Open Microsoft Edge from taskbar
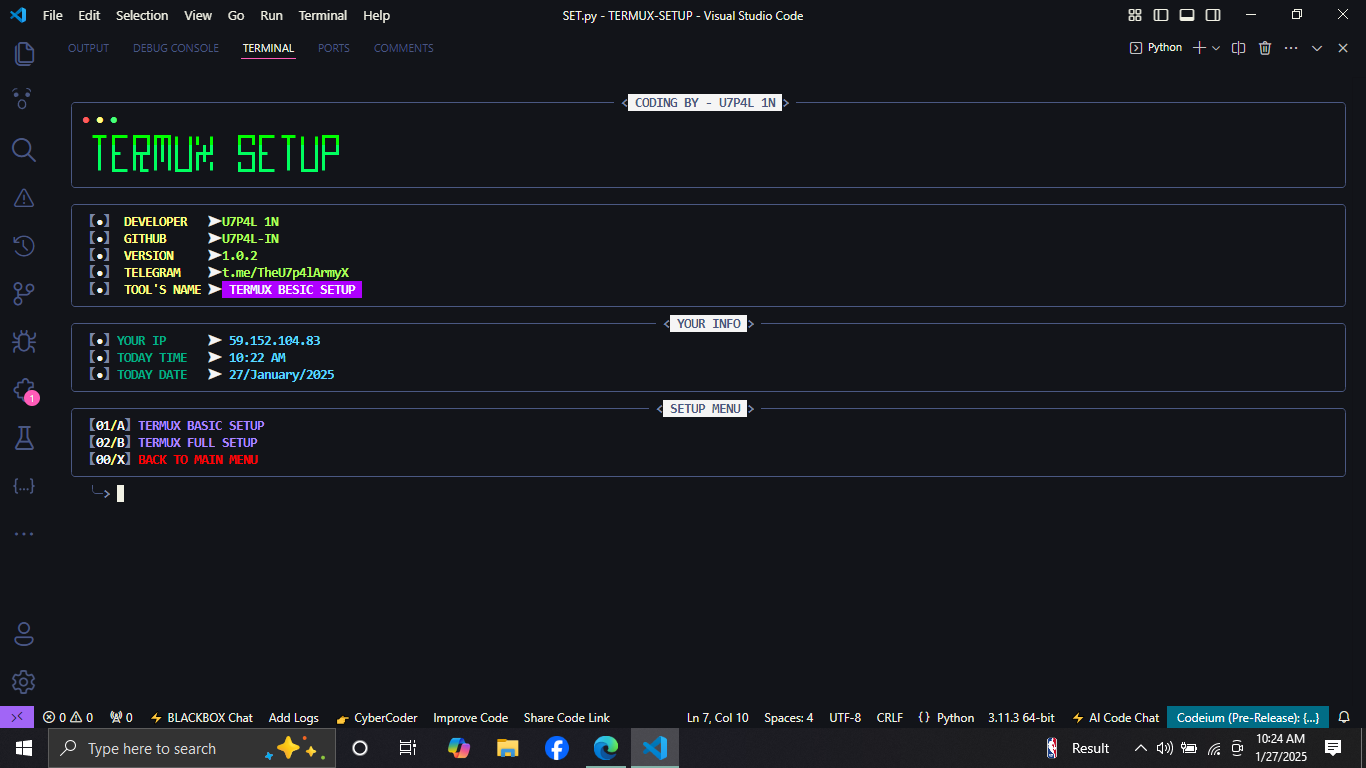This screenshot has height=768, width=1366. coord(606,748)
